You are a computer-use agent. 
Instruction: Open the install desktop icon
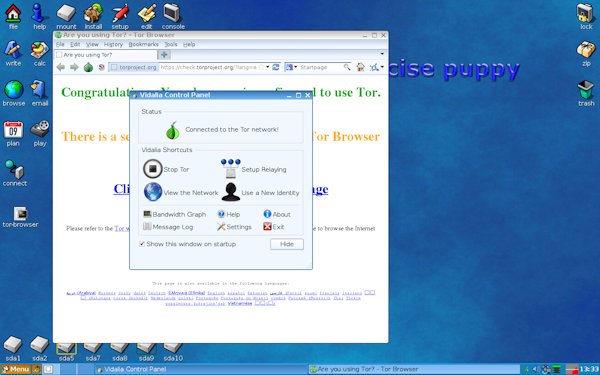tap(93, 16)
